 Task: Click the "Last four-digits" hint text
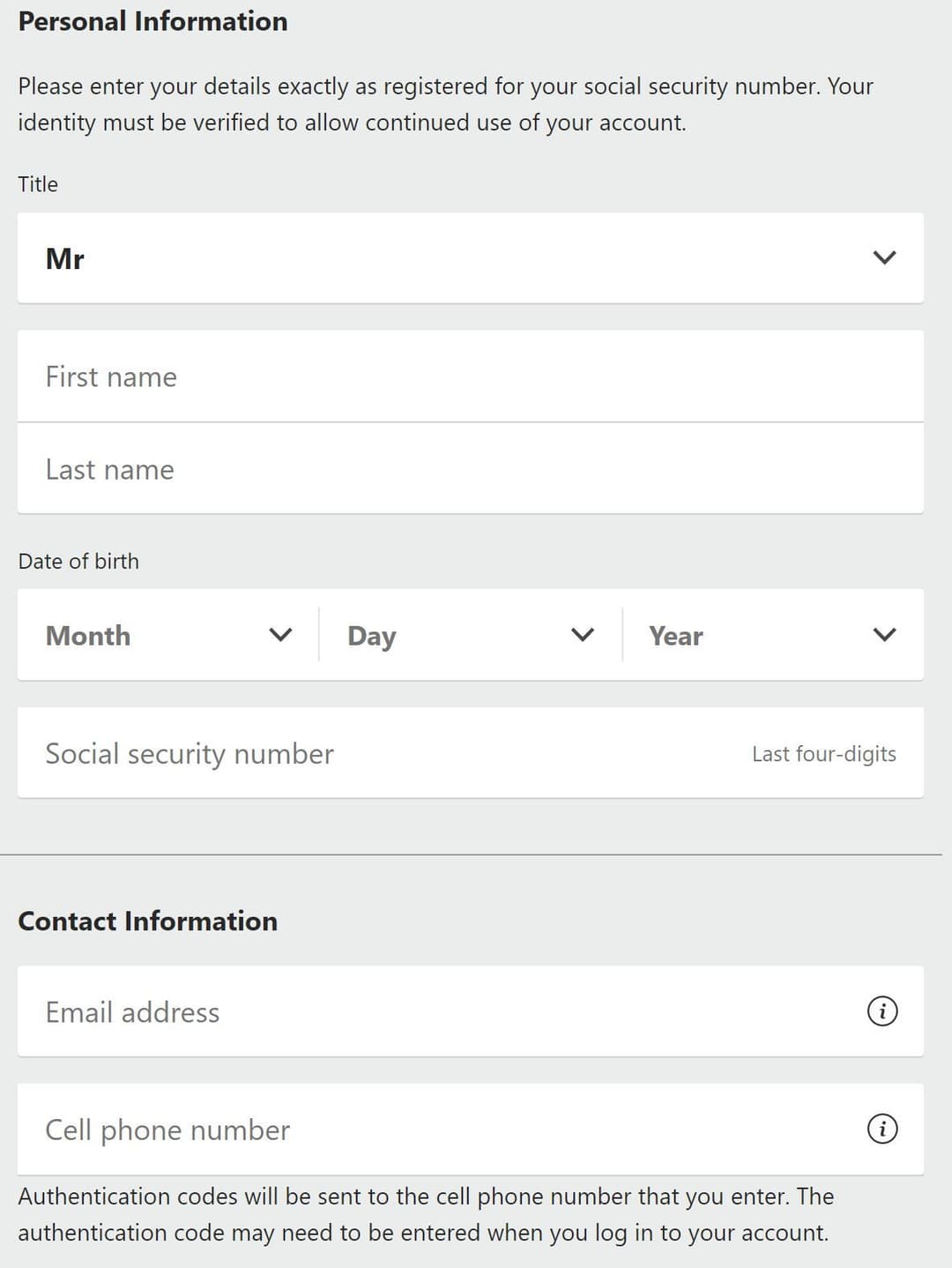click(824, 753)
